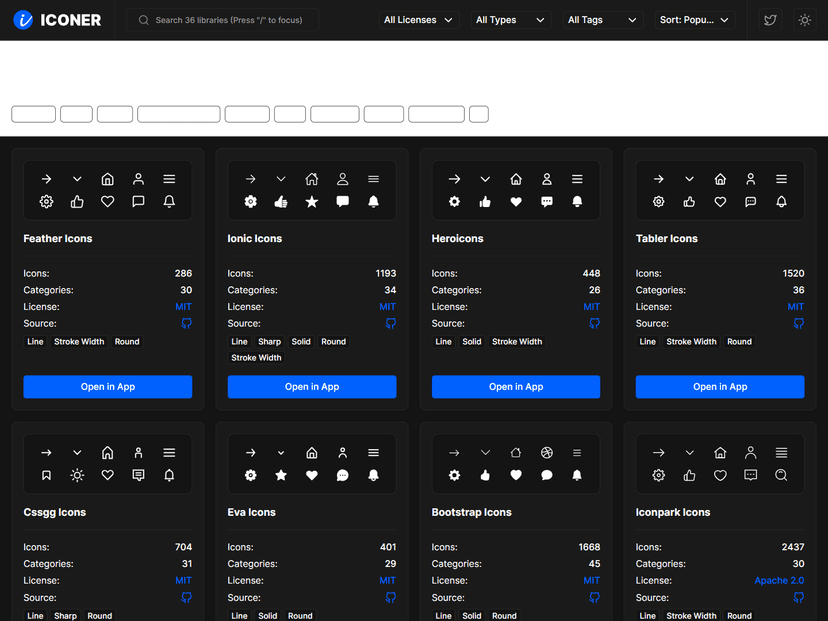
Task: Open the Sort by Popularity dropdown
Action: [694, 20]
